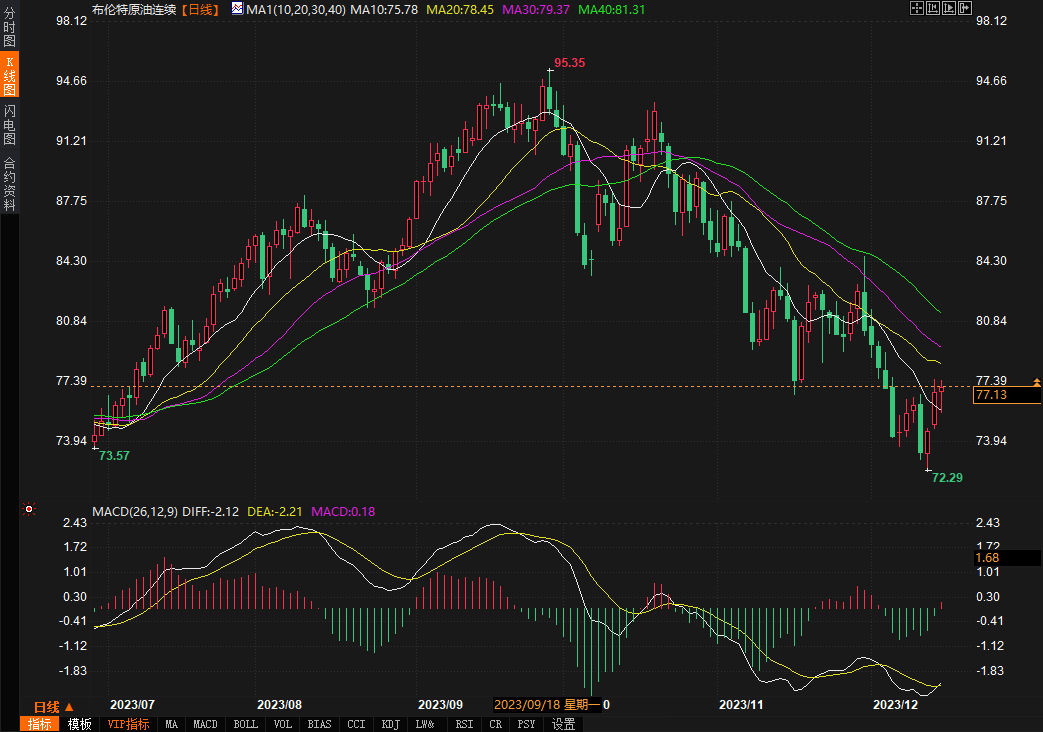Click the orange arrow marker beside current price
This screenshot has height=732, width=1043.
[1036, 382]
